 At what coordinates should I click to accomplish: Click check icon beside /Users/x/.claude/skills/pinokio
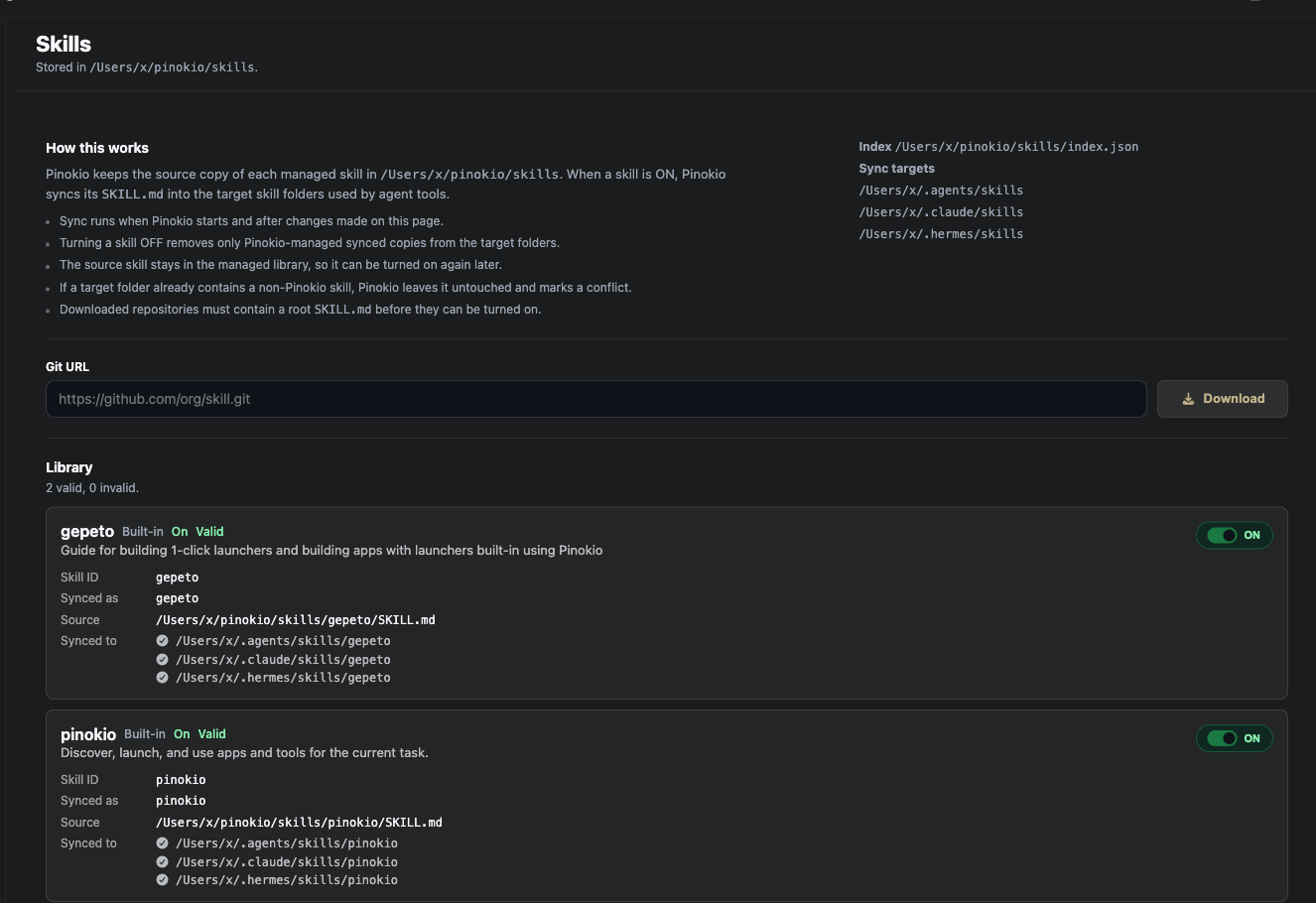click(x=162, y=862)
